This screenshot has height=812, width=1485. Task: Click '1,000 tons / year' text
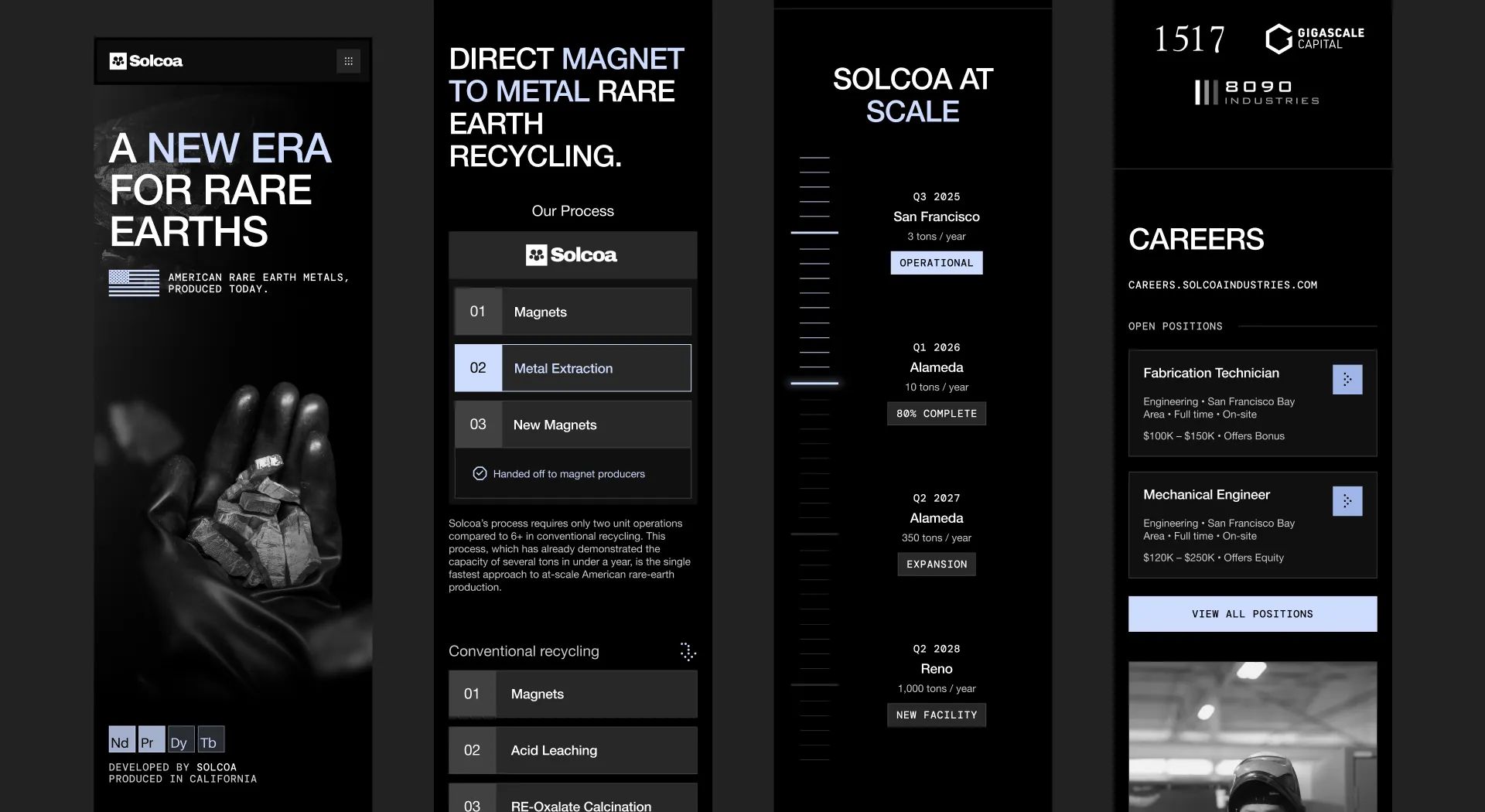coord(936,689)
